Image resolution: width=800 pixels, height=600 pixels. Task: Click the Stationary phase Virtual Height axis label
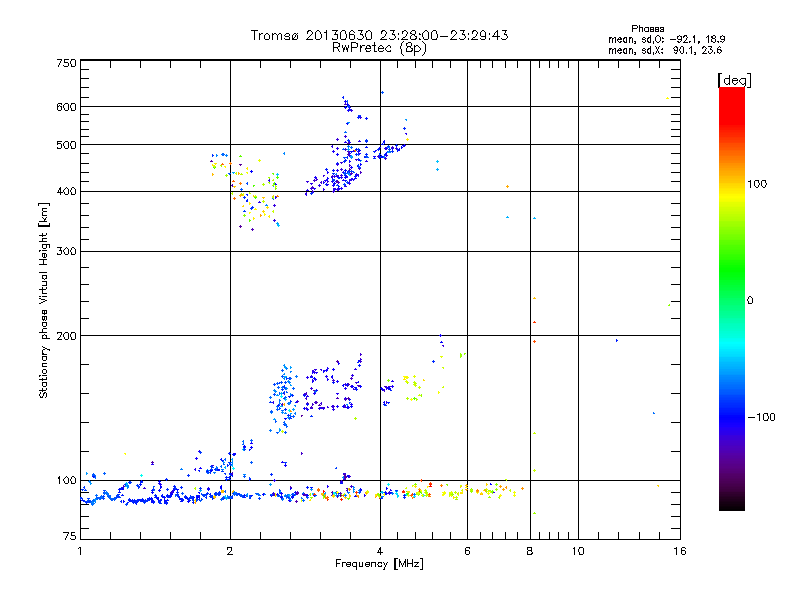coord(44,300)
